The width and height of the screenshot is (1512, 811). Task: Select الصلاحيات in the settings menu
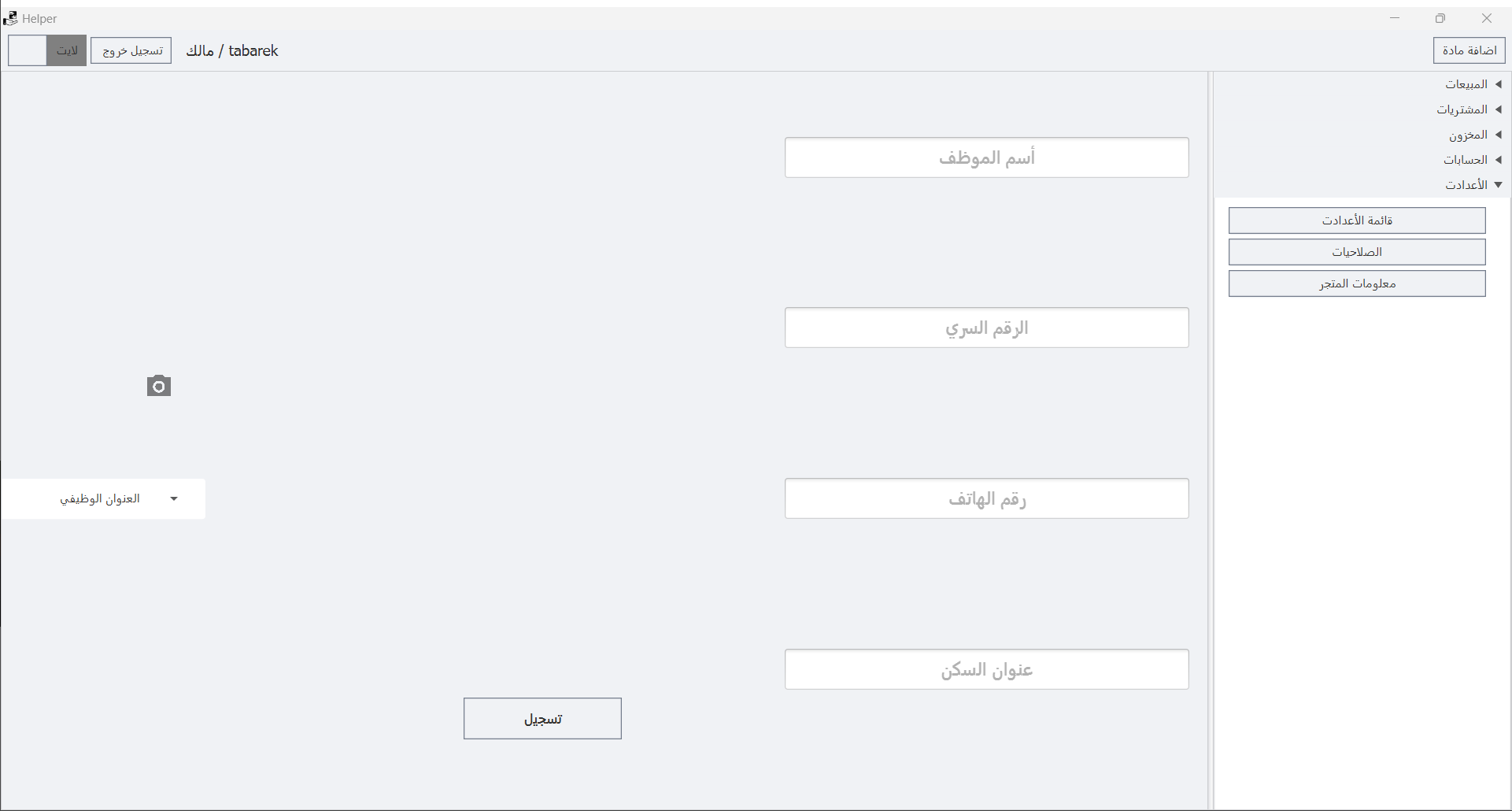coord(1357,252)
